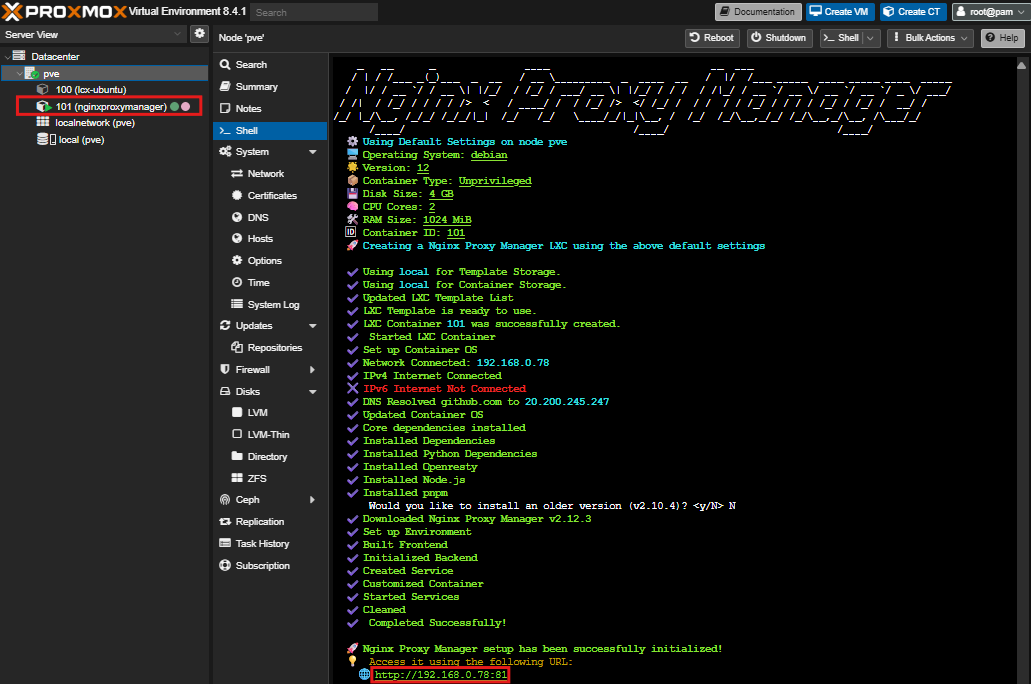Click the top Search input field

[314, 12]
